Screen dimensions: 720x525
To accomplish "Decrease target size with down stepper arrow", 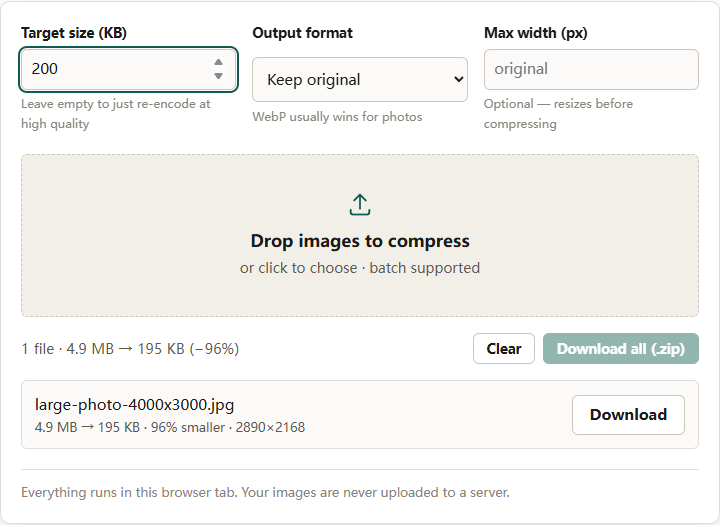I will 219,76.
